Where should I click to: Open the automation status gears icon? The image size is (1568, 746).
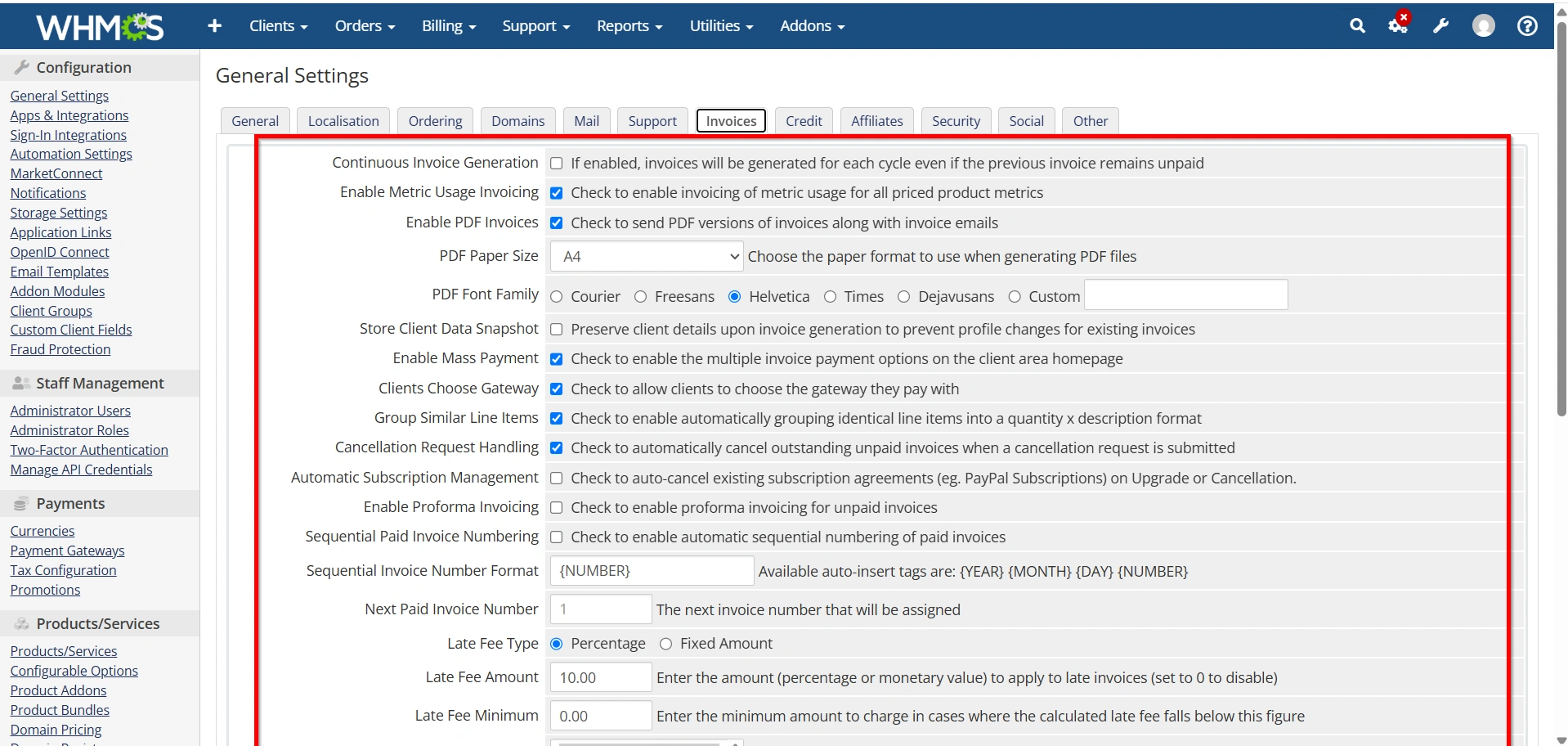coord(1399,25)
